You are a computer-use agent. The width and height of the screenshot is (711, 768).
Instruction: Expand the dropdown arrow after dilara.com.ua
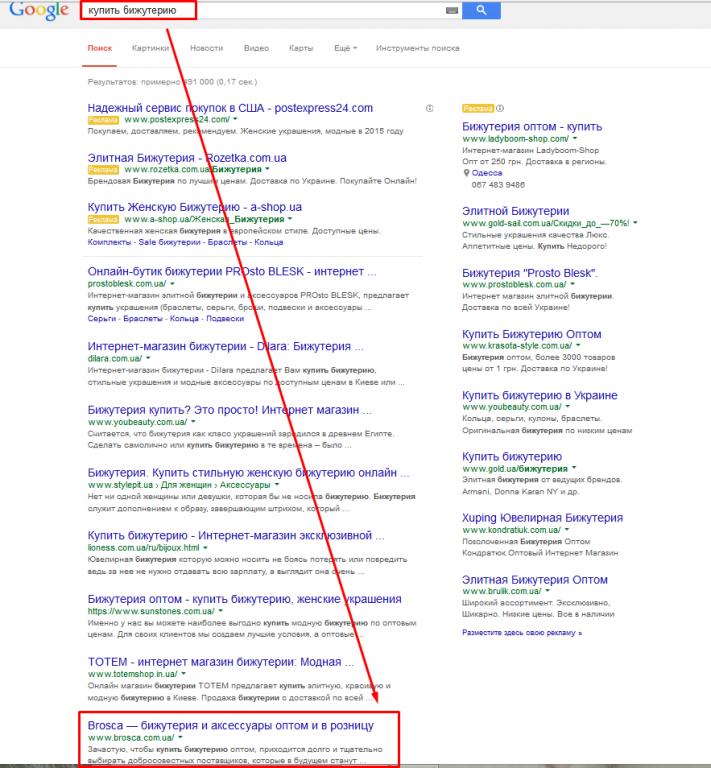pyautogui.click(x=148, y=358)
